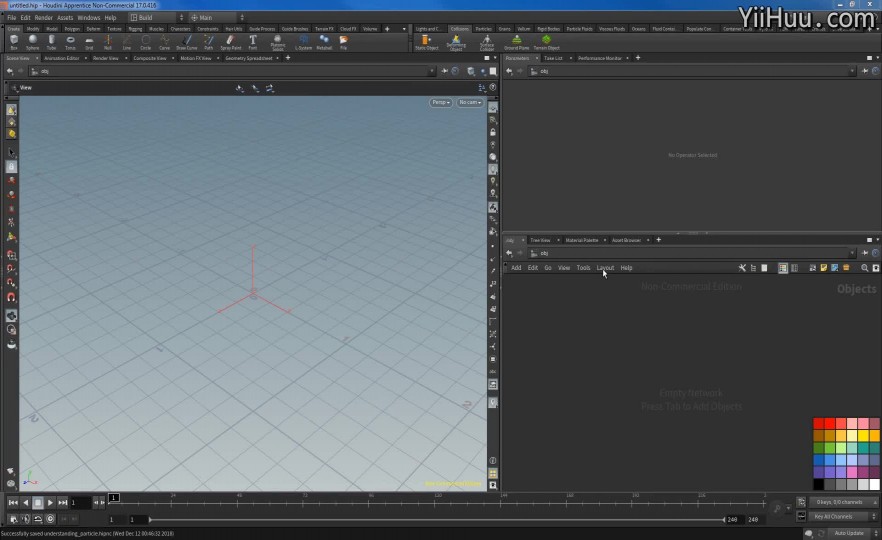
Task: Toggle pin on Parameters pane
Action: [x=865, y=71]
